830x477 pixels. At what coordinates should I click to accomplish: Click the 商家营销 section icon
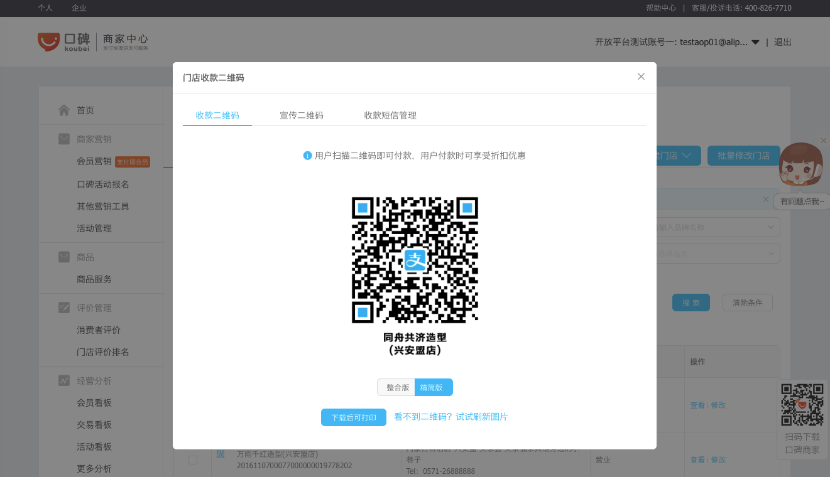click(64, 139)
